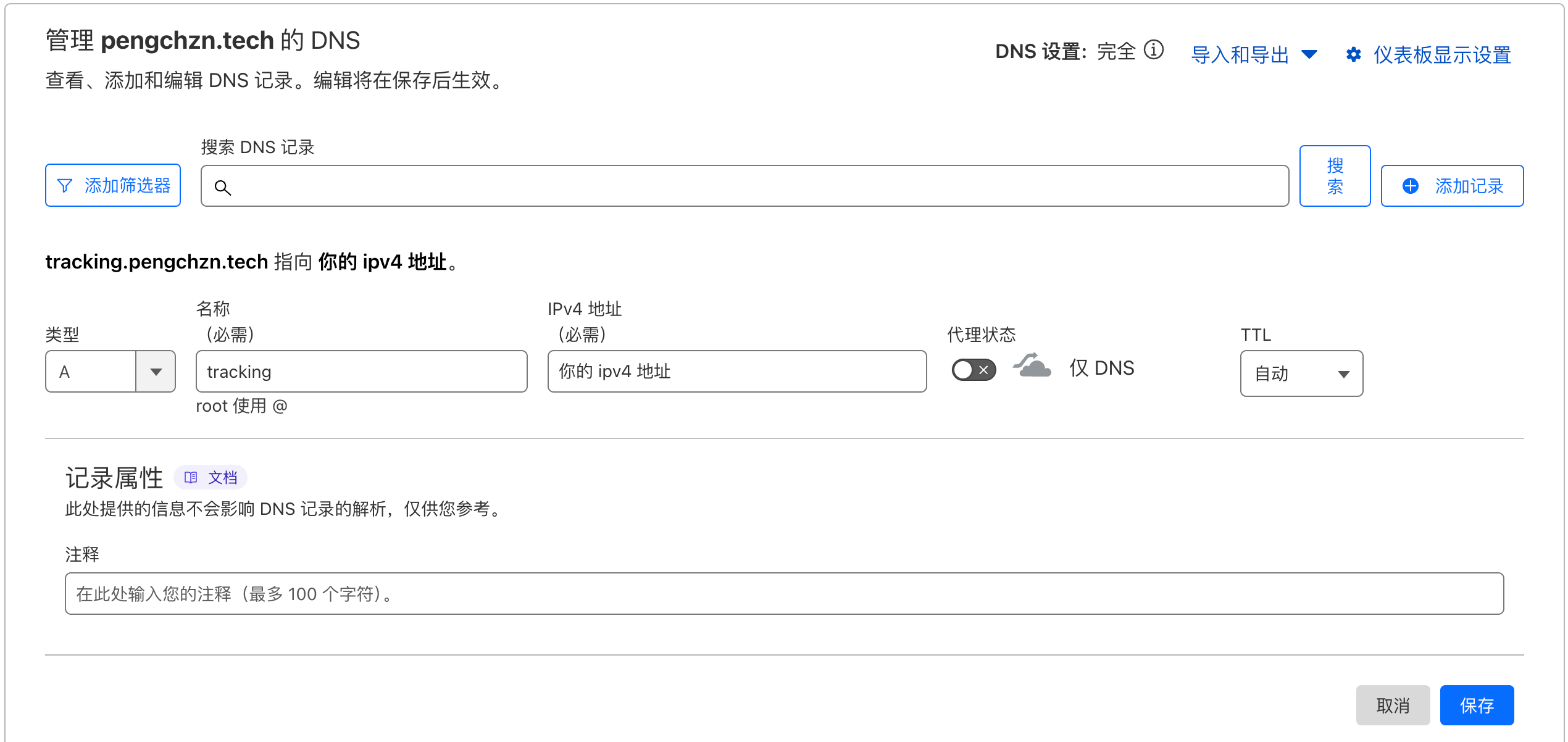Click the magnifier icon in search box

(x=223, y=188)
